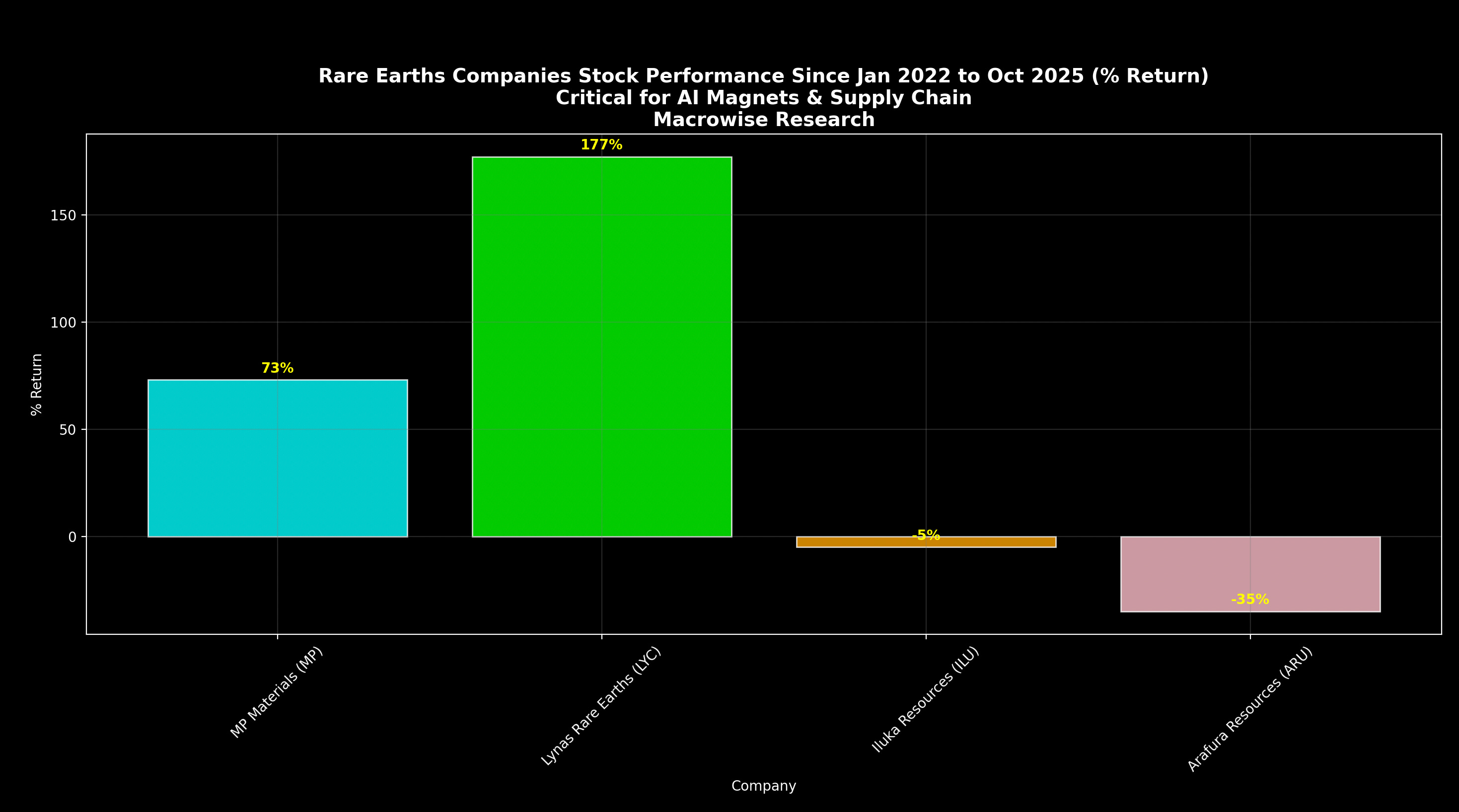Select the 73% value label

tap(277, 369)
